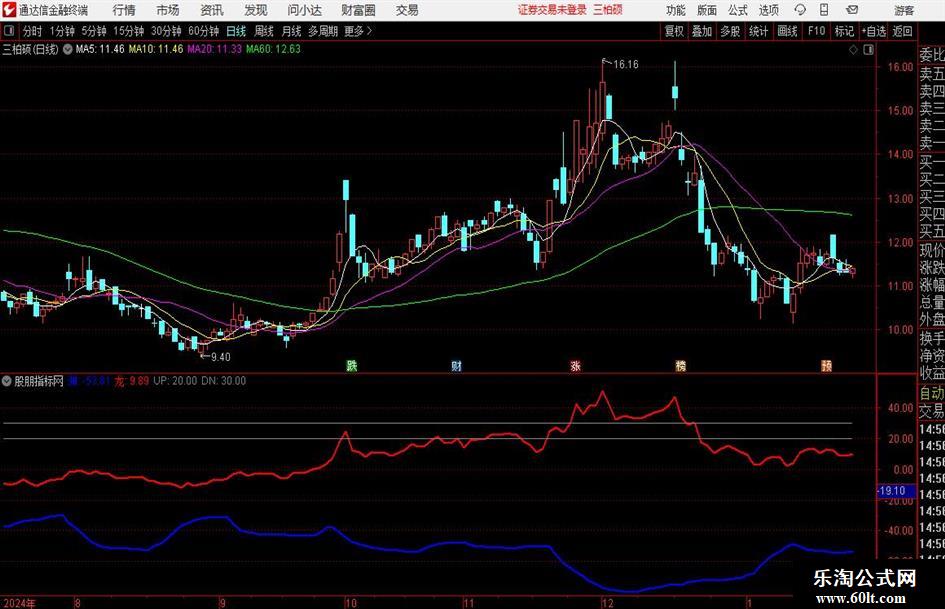The height and width of the screenshot is (609, 945).
Task: Open the 行情 menu
Action: [124, 10]
